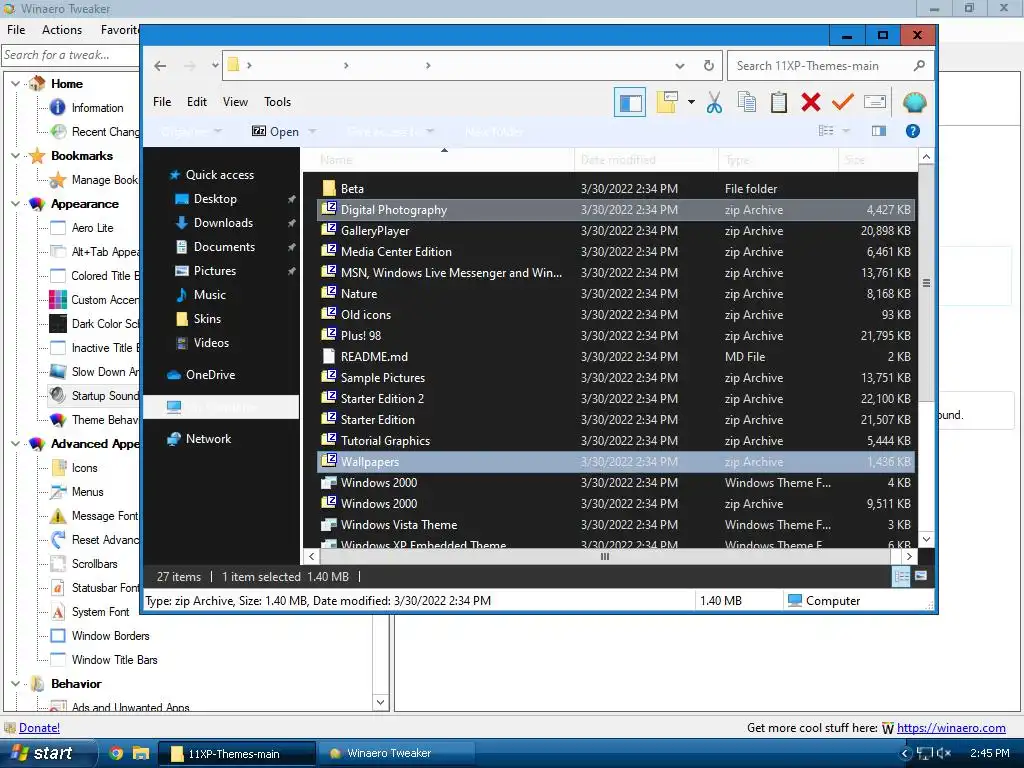Click the Copy icon in Explorer toolbar
Screen dimensions: 1024x768
746,103
